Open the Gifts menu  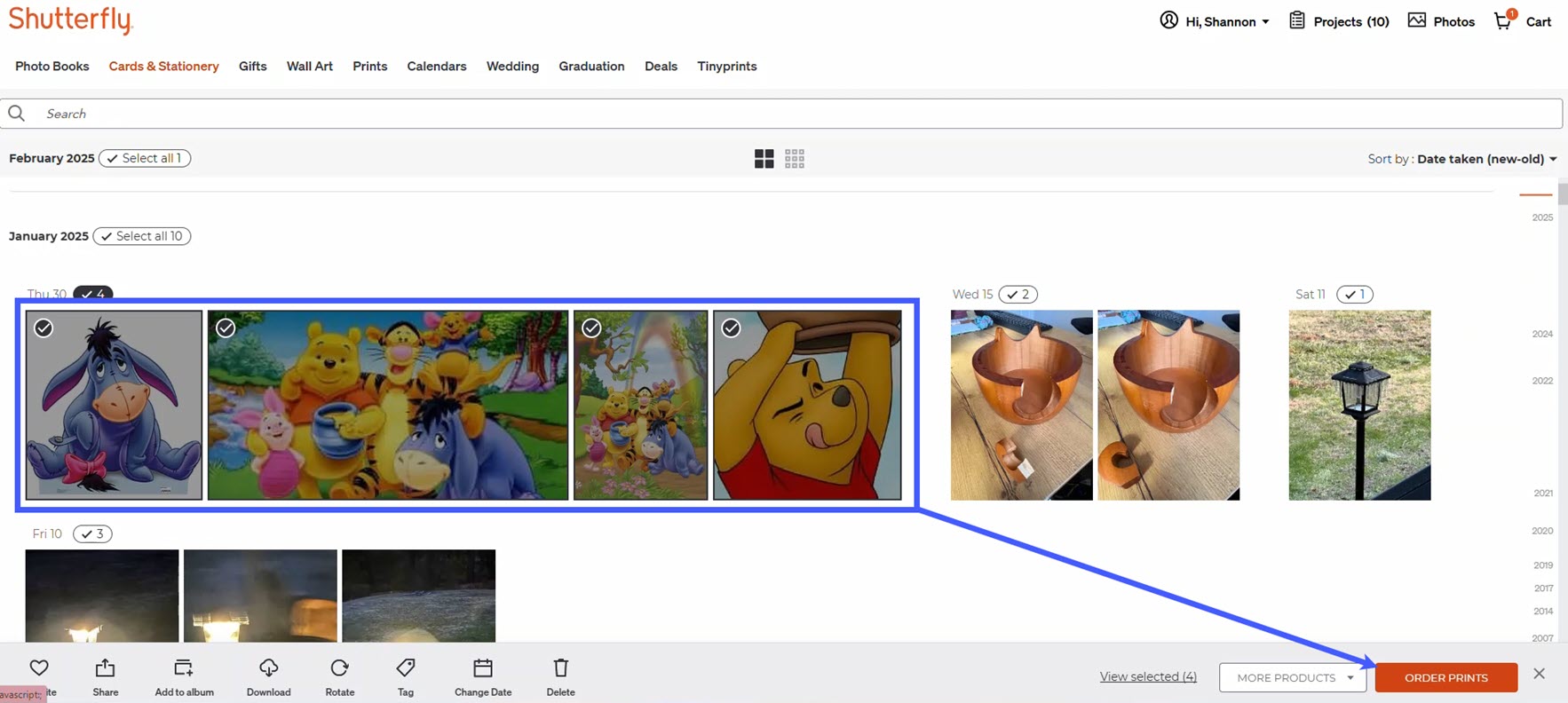point(253,66)
